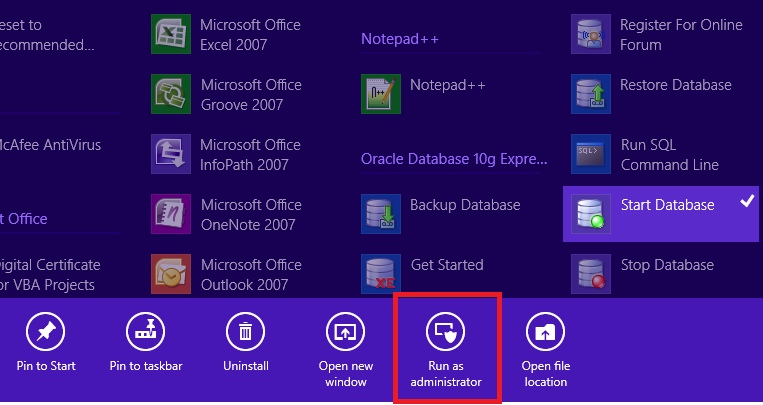The image size is (763, 405).
Task: Click the 'Microsoft Office InfoPath 2007' label
Action: point(250,154)
